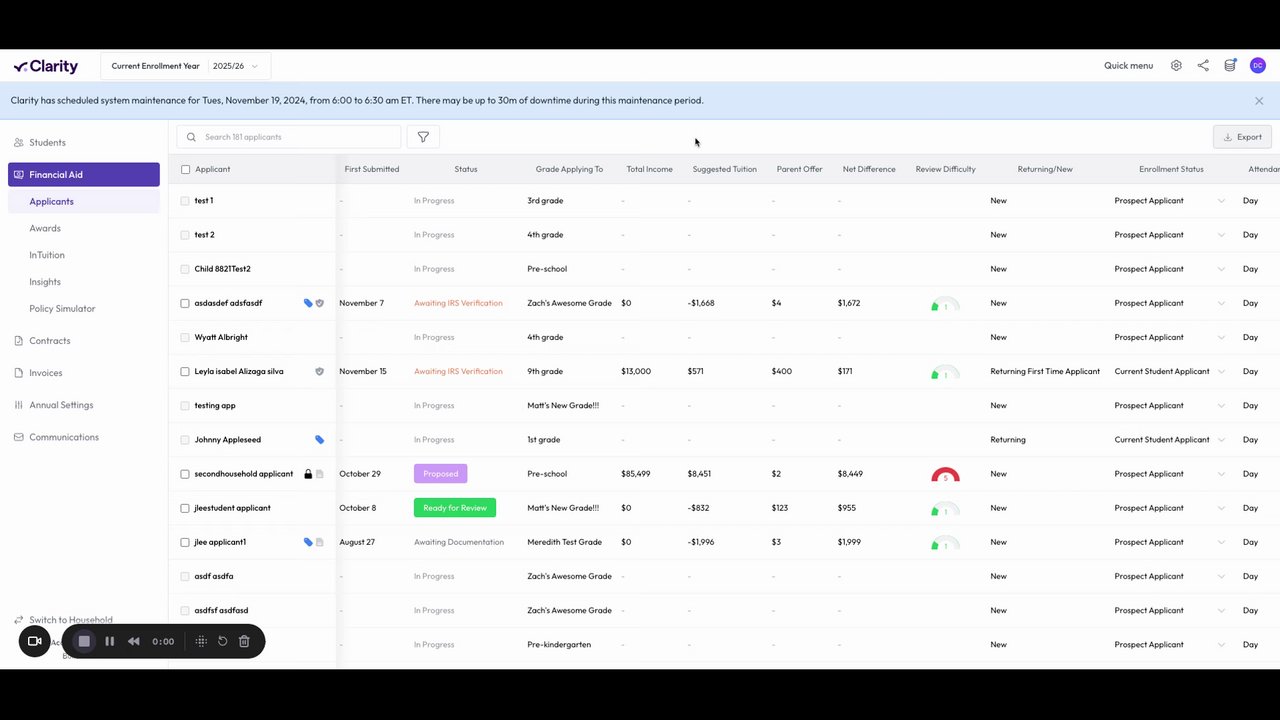Click the Clarity logo
The height and width of the screenshot is (720, 1280).
click(x=45, y=66)
